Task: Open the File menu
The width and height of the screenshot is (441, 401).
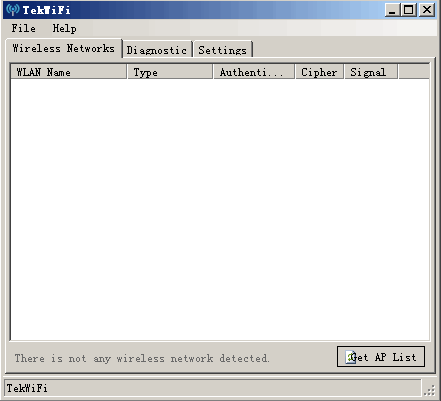Action: (24, 28)
